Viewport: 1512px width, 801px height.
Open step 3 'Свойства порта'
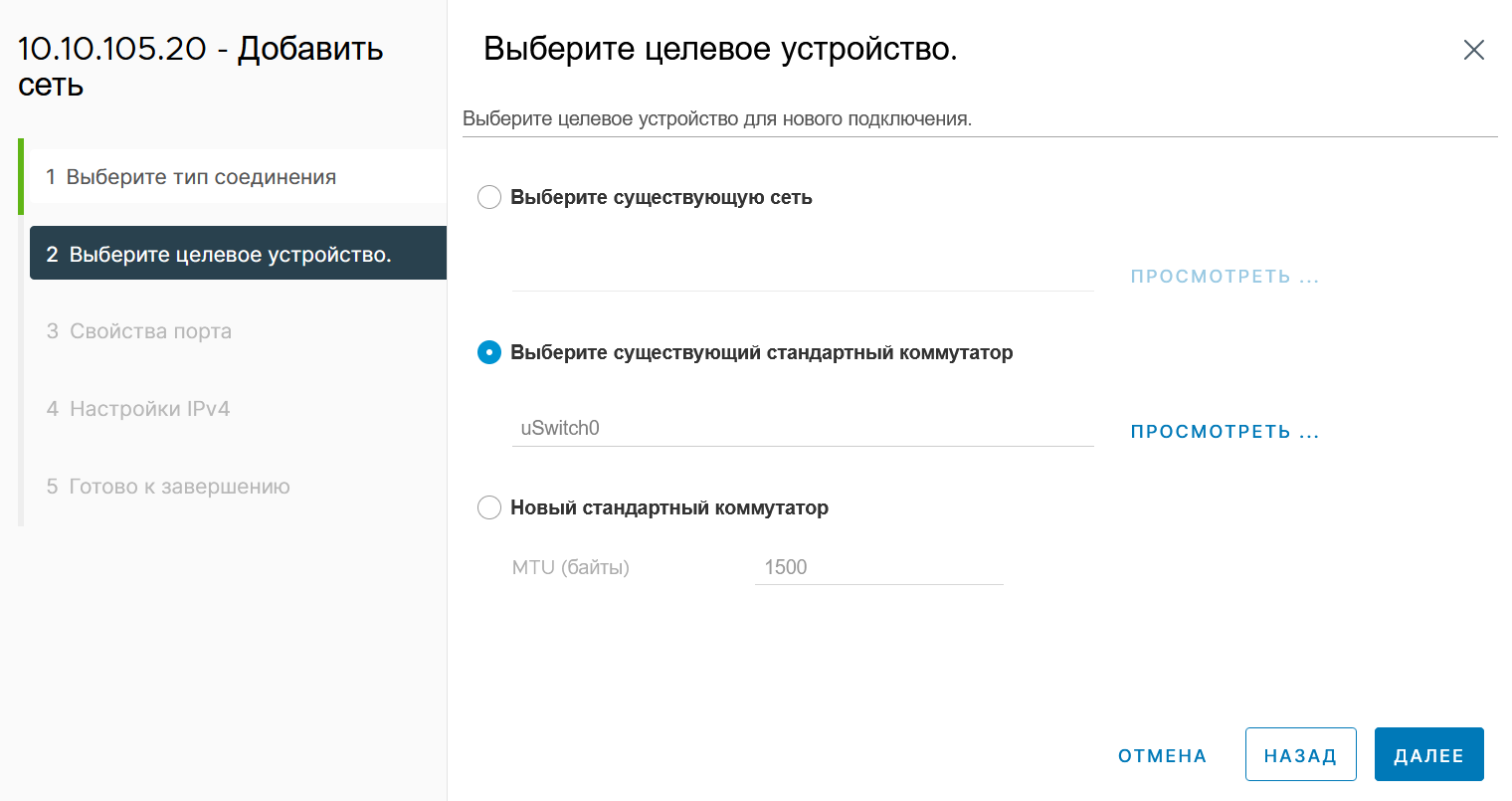[x=238, y=331]
